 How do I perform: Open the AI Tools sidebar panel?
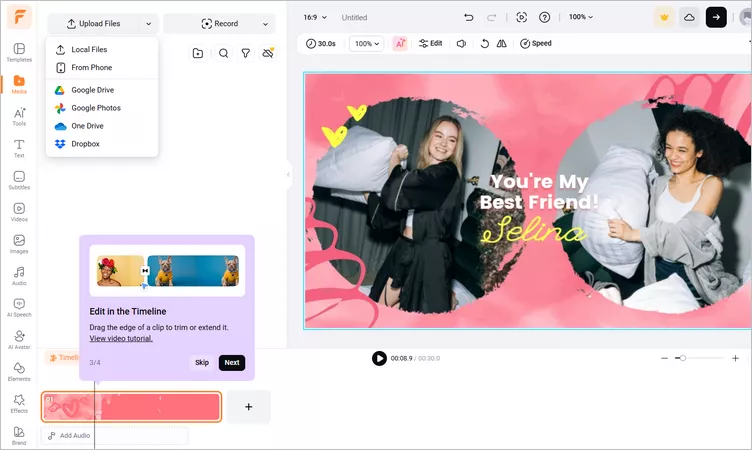point(19,117)
